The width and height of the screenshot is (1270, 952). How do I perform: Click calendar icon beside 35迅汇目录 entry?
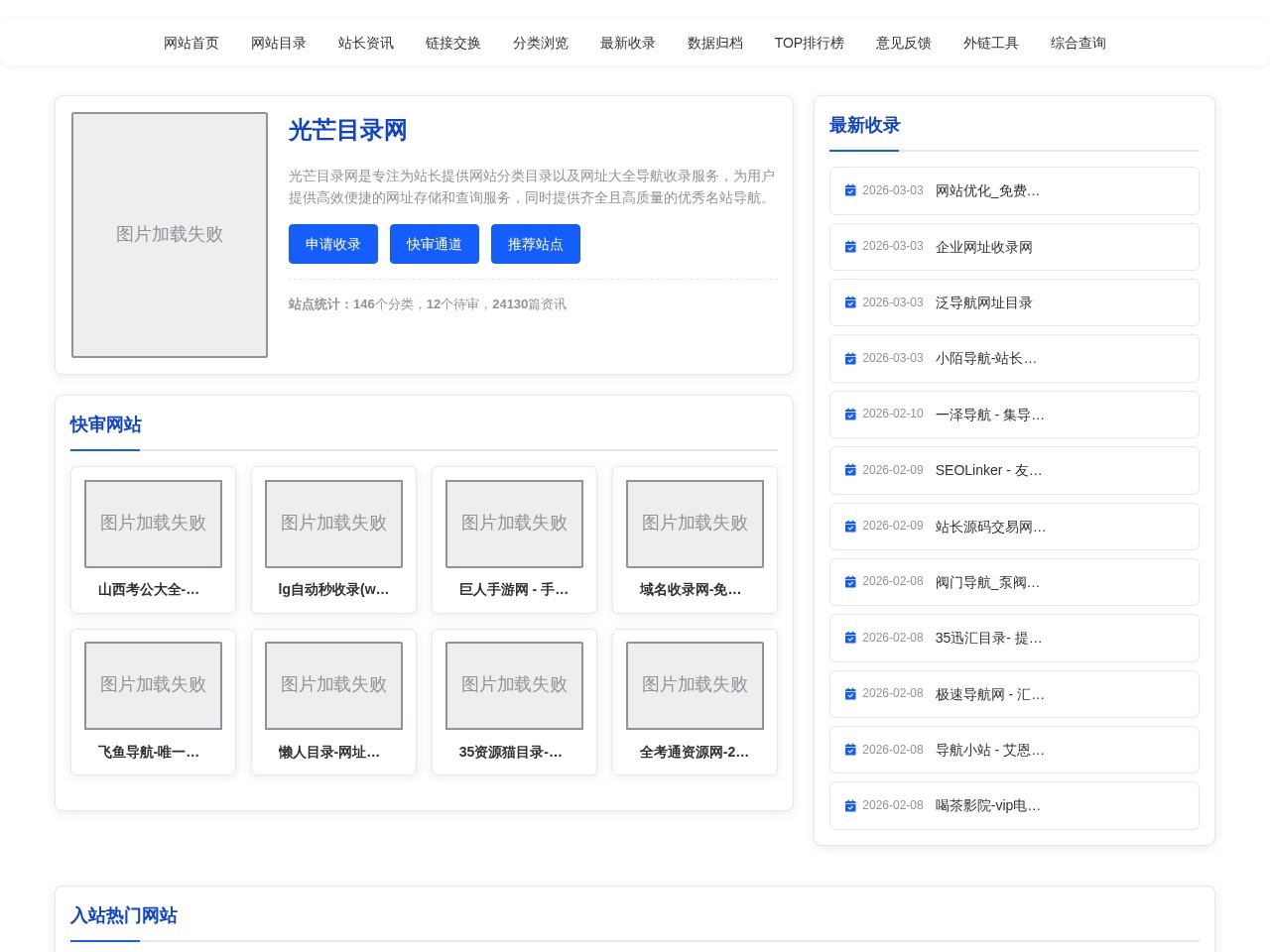click(850, 638)
